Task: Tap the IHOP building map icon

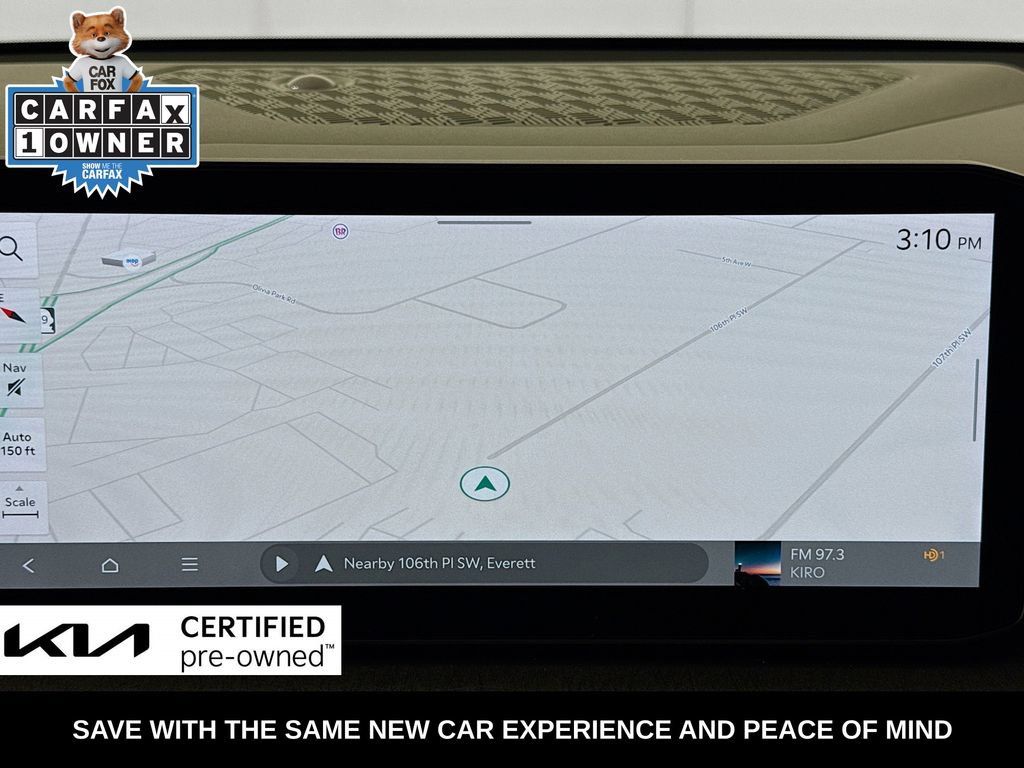Action: coord(129,259)
